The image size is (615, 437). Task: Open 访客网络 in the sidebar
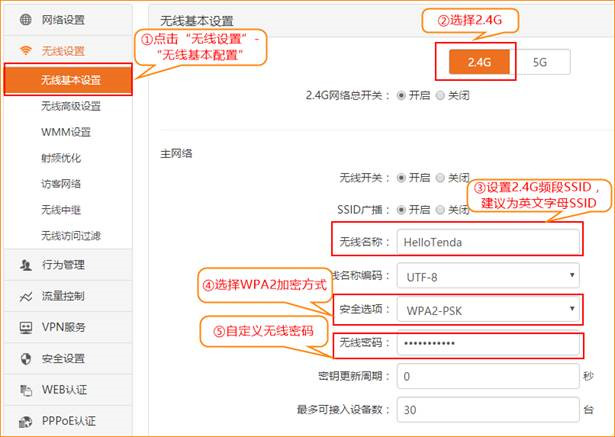click(61, 184)
